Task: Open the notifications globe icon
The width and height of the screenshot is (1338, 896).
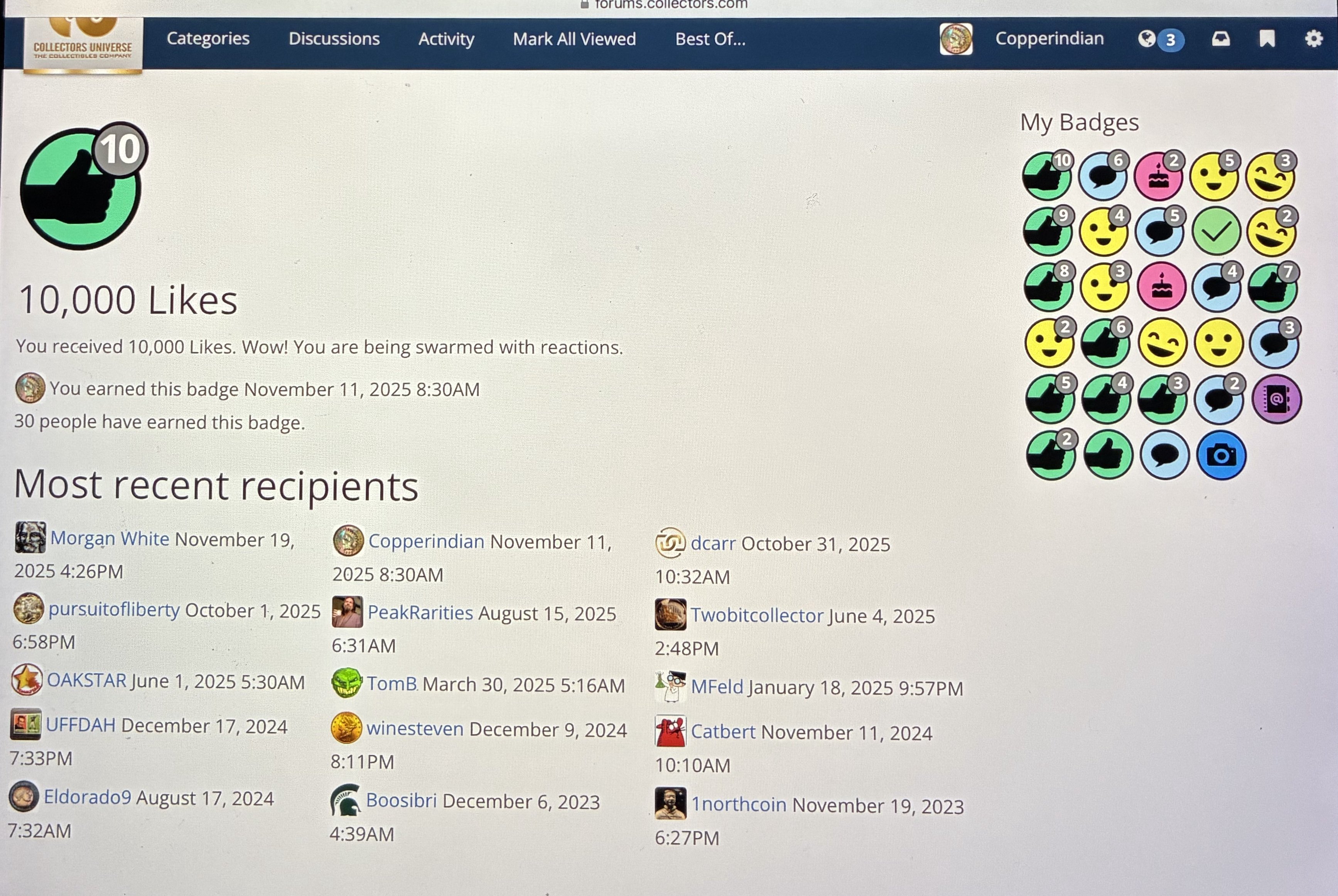Action: pos(1147,39)
